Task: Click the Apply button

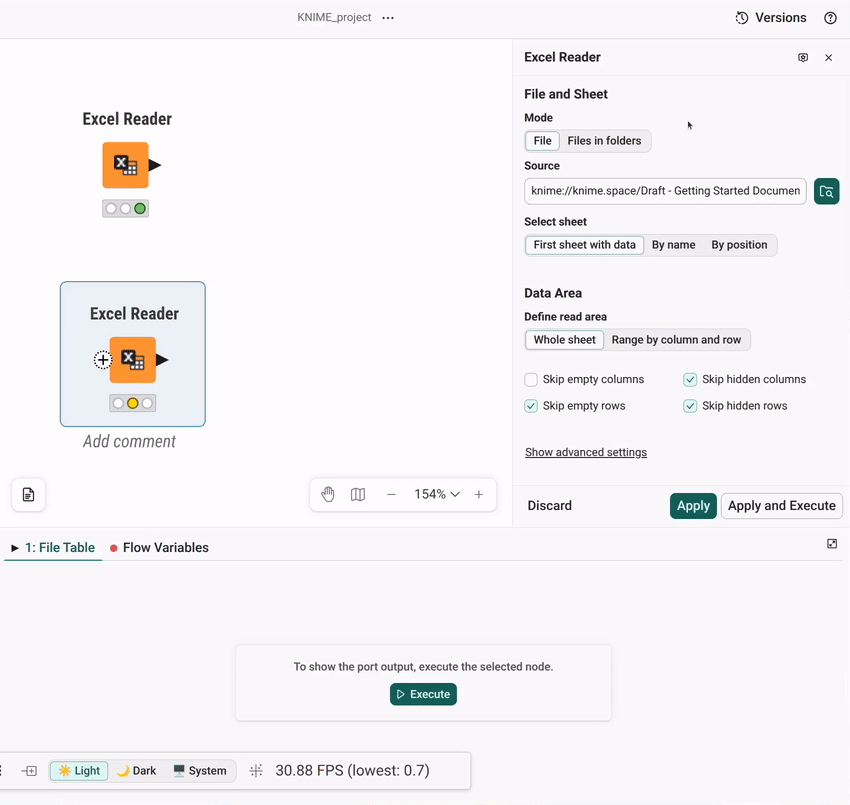Action: pos(693,506)
